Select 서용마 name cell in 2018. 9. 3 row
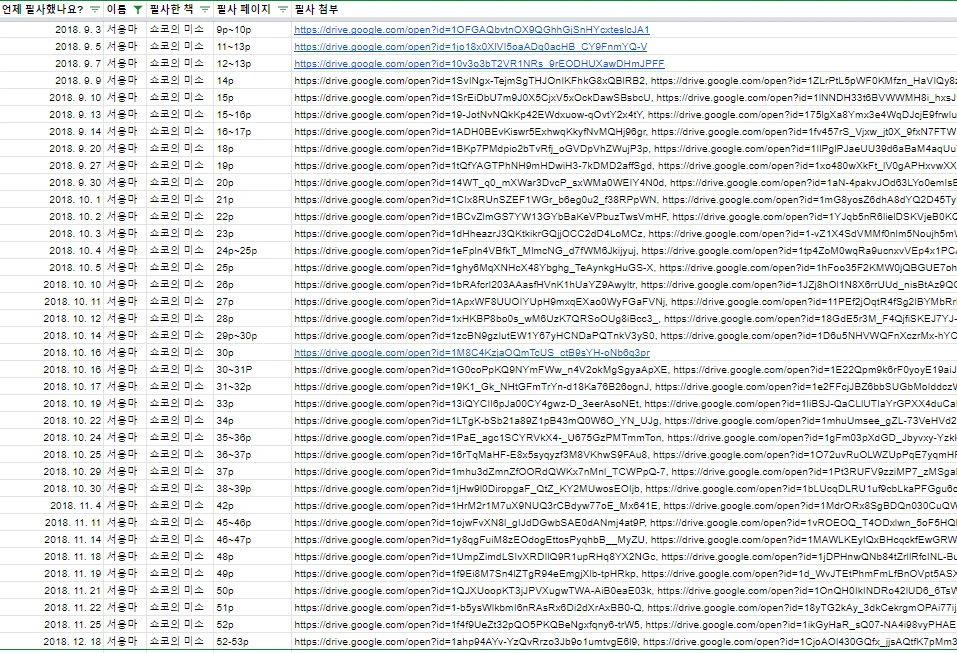 point(123,29)
